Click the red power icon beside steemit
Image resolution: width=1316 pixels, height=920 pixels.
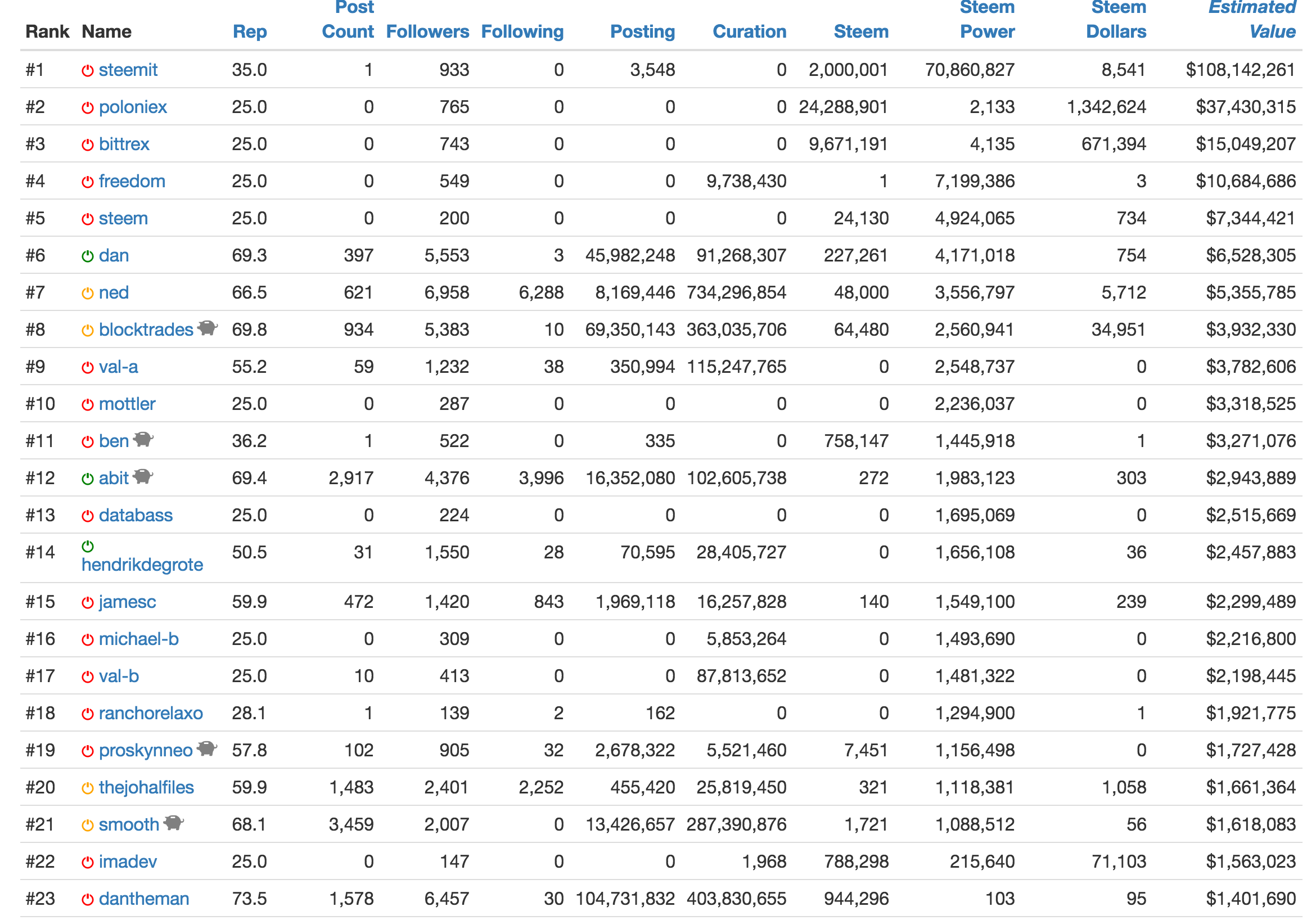[x=87, y=70]
